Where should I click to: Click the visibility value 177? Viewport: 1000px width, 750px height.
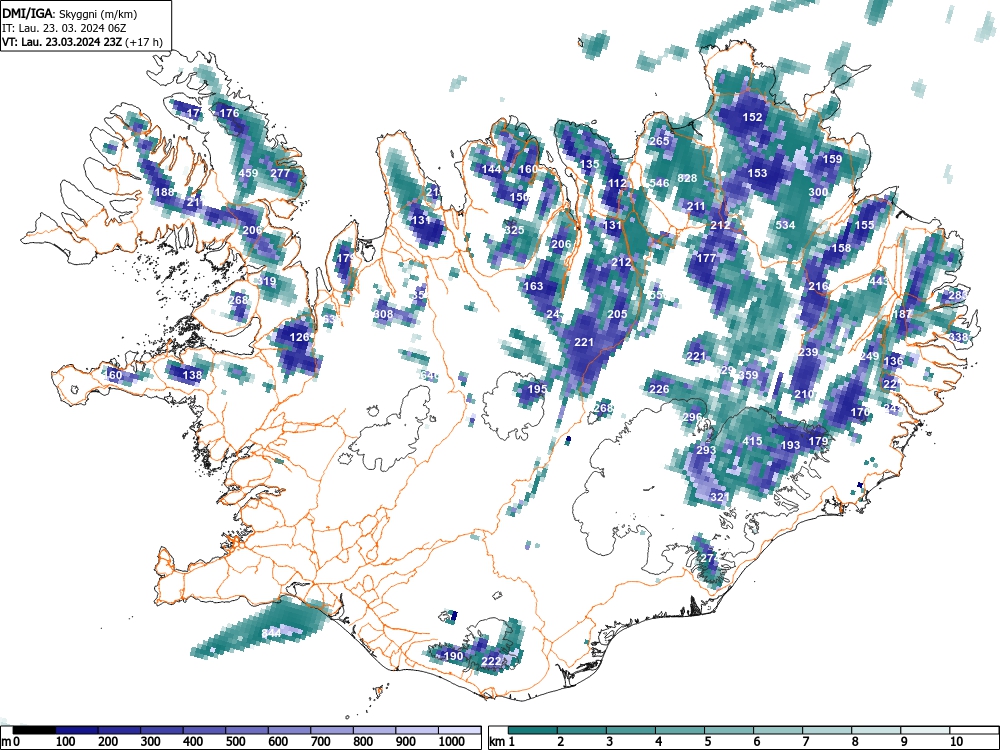[706, 258]
